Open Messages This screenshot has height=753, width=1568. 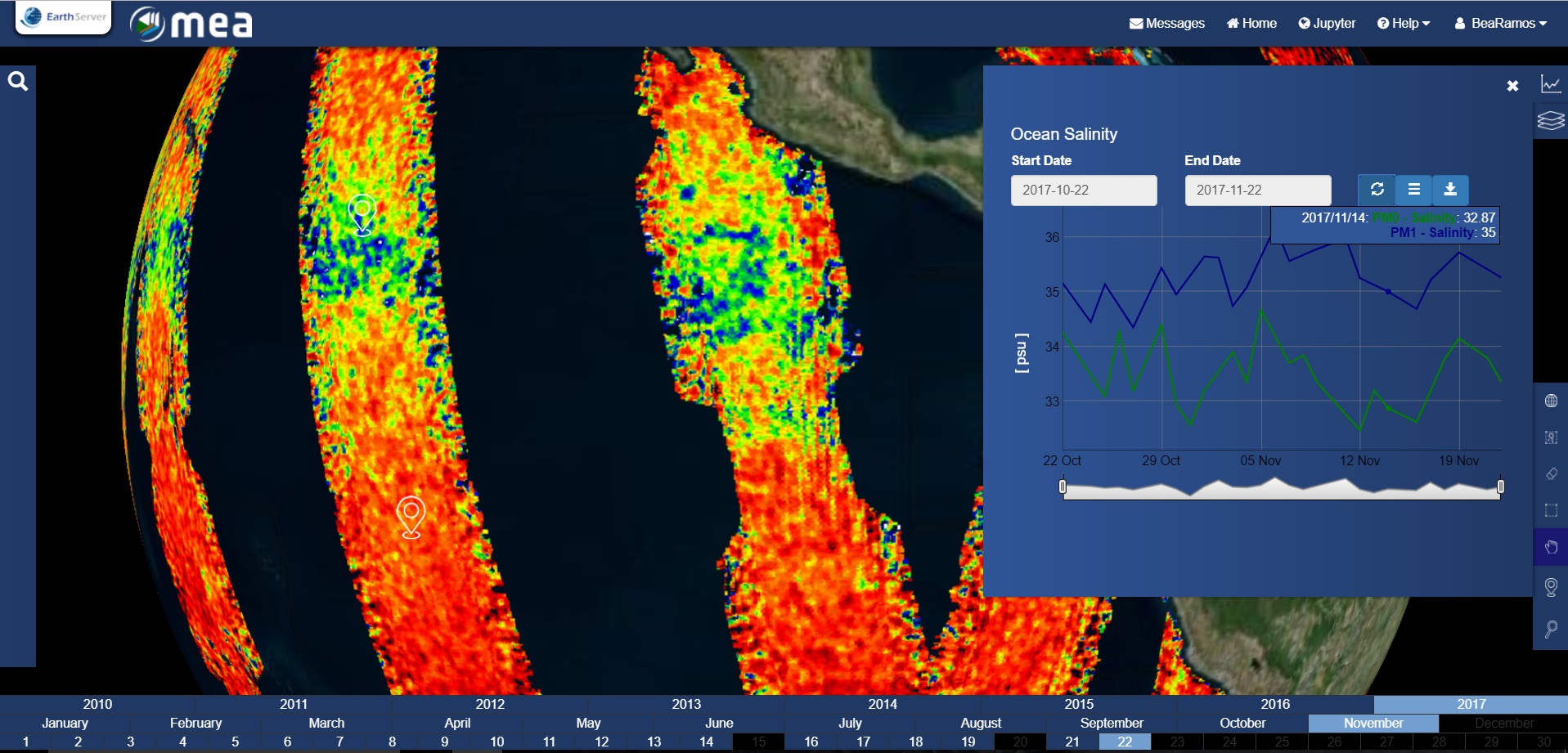1167,23
